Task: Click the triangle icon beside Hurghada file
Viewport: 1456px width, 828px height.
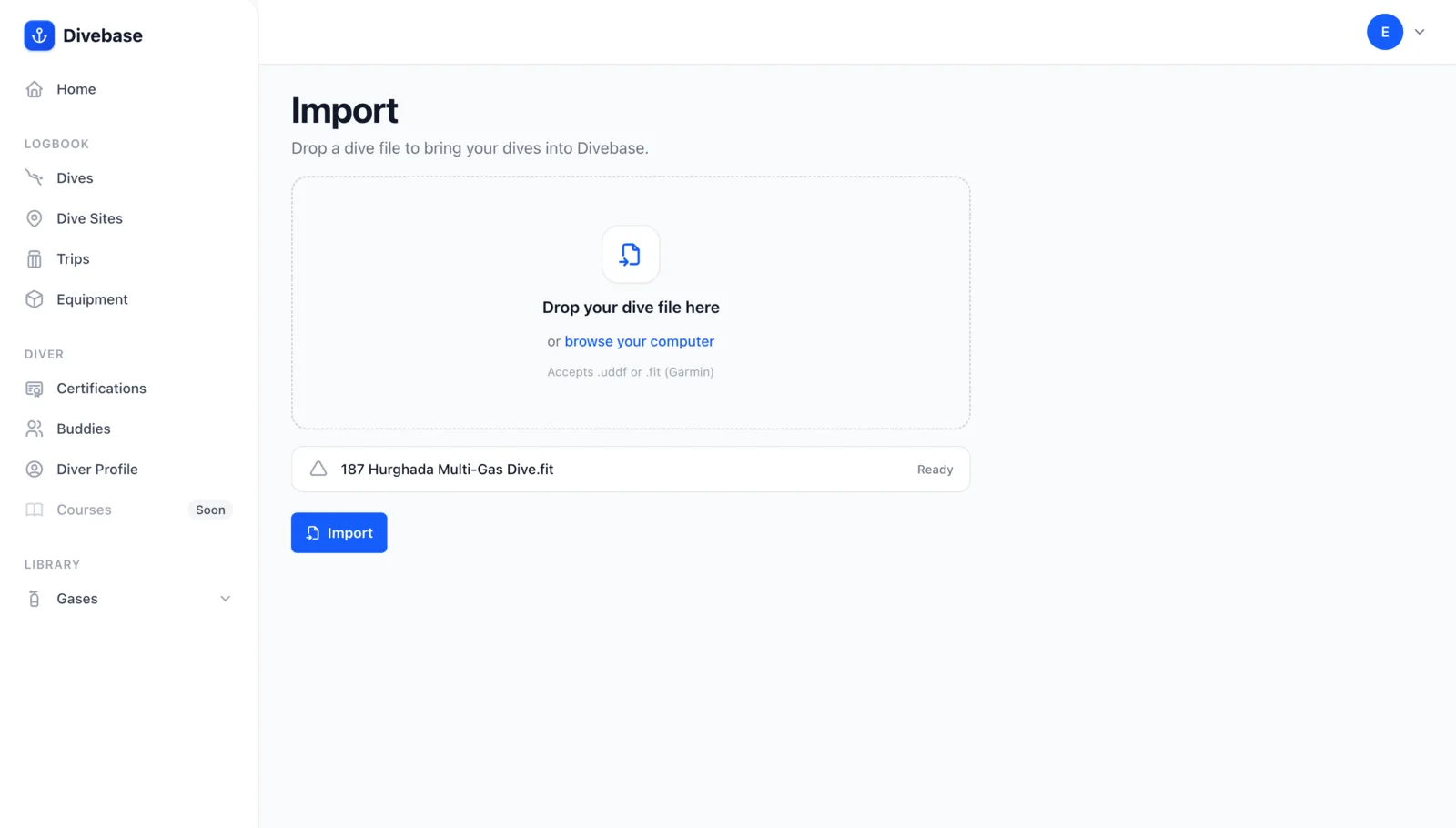Action: pyautogui.click(x=318, y=469)
